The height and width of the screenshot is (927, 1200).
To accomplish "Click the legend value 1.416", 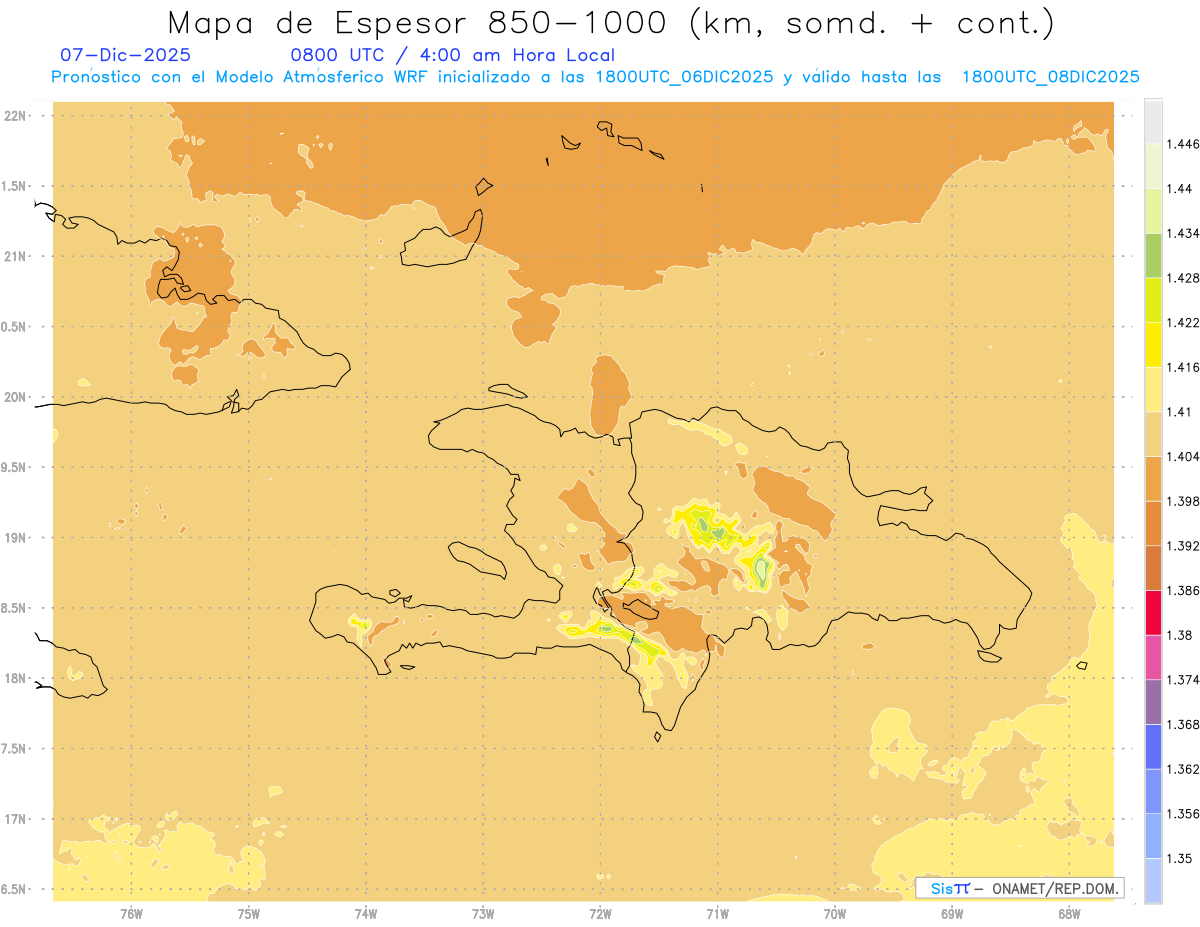I will point(1183,367).
